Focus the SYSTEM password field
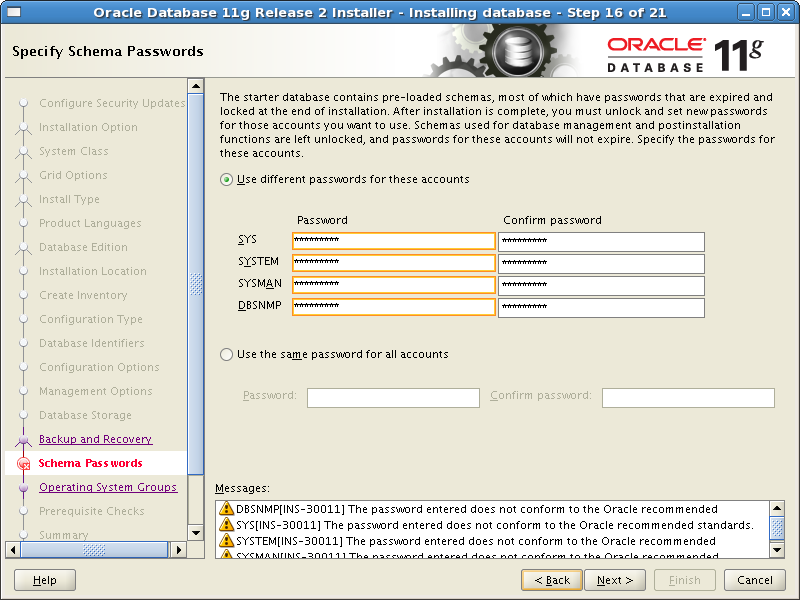The width and height of the screenshot is (800, 600). point(394,263)
